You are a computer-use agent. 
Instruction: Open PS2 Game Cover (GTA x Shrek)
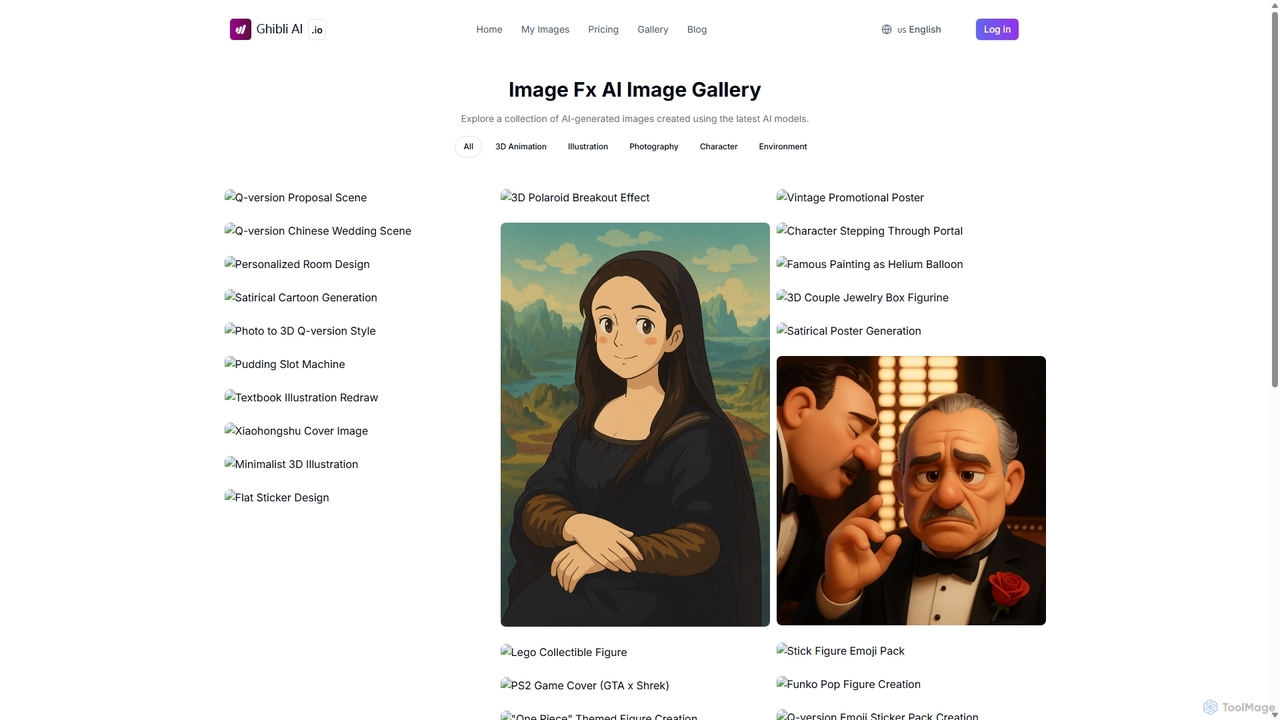585,686
